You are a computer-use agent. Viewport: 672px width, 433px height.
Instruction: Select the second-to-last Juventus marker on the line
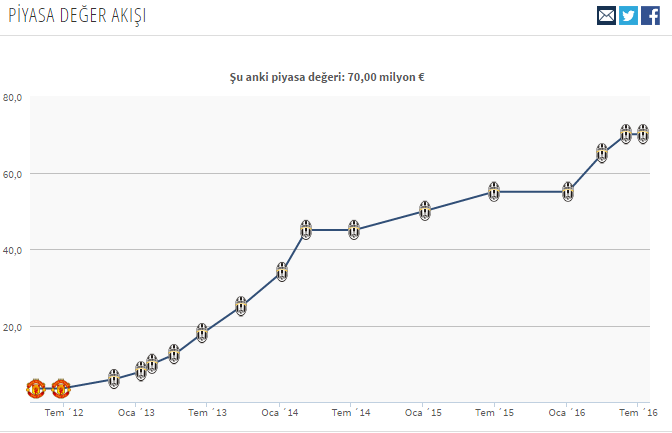pyautogui.click(x=626, y=134)
